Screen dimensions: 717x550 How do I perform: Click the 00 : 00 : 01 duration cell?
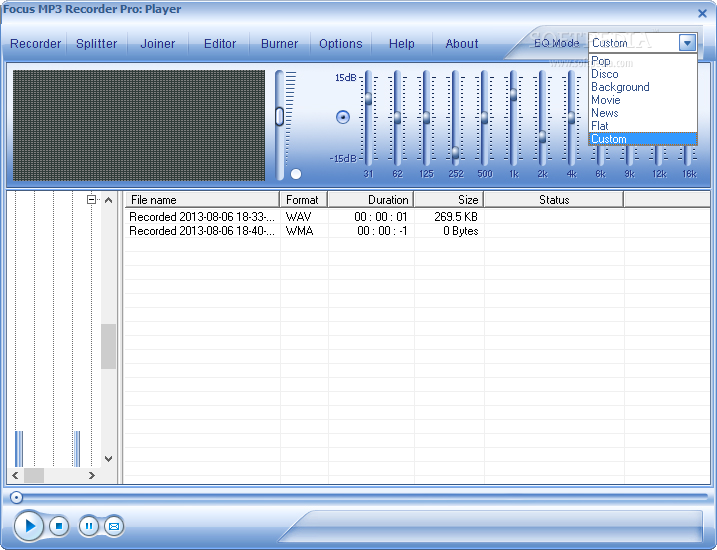click(380, 217)
